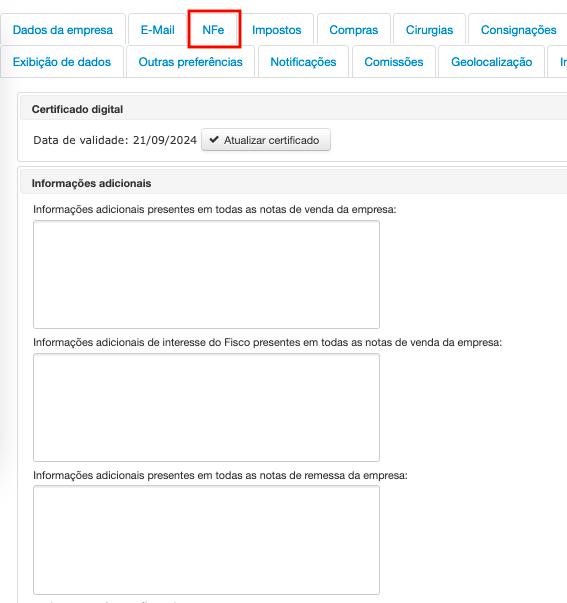Open the Geolocalização tab
The image size is (567, 603).
[x=491, y=62]
